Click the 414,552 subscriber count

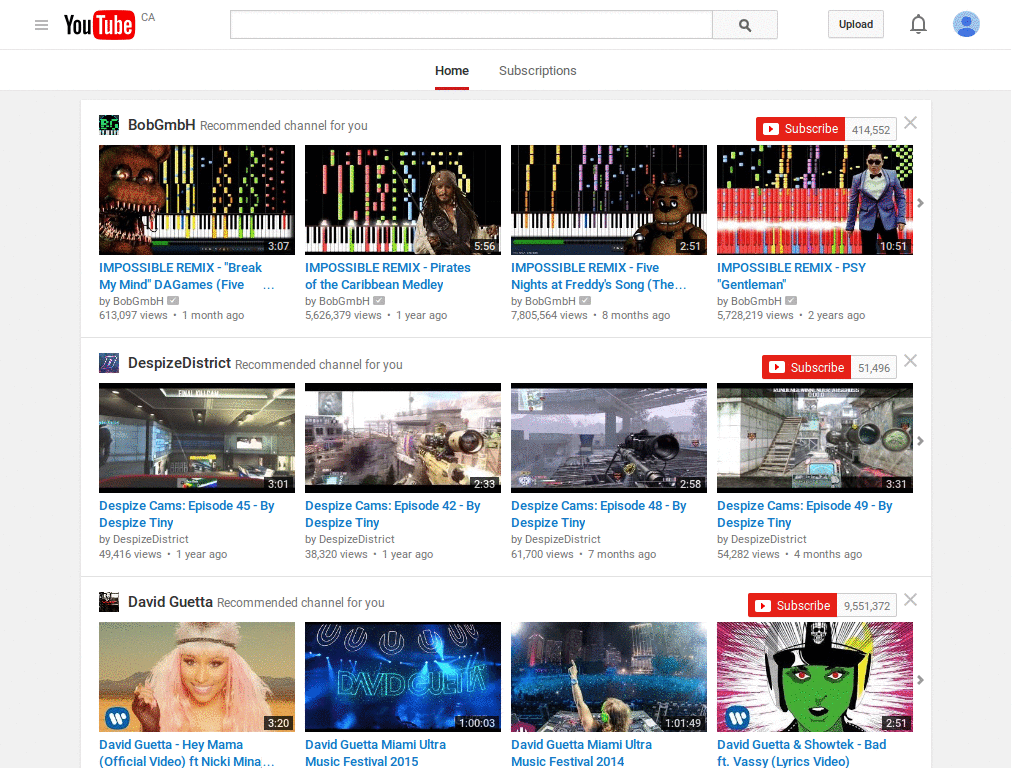(x=871, y=129)
